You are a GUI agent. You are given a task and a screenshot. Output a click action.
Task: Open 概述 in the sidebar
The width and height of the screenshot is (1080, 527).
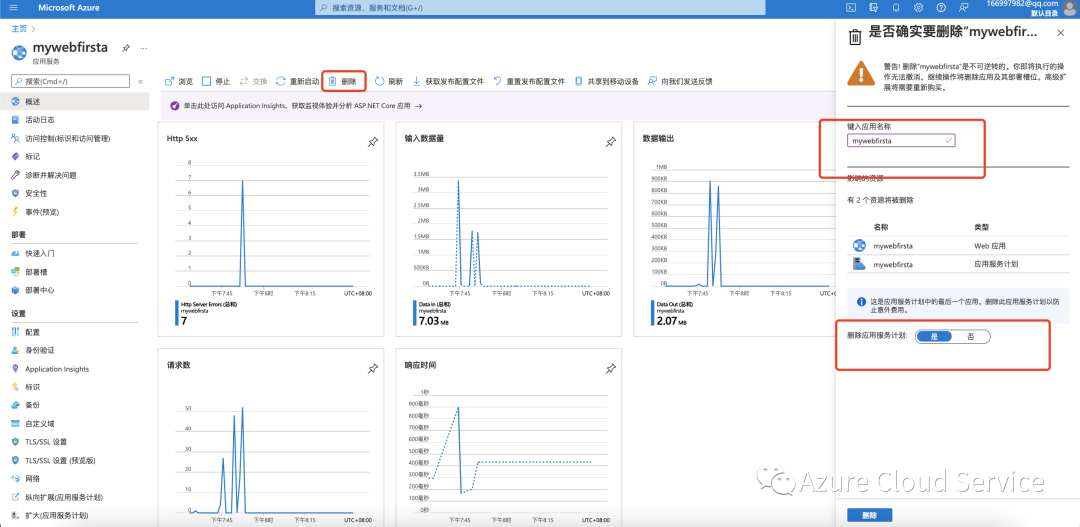[74, 101]
